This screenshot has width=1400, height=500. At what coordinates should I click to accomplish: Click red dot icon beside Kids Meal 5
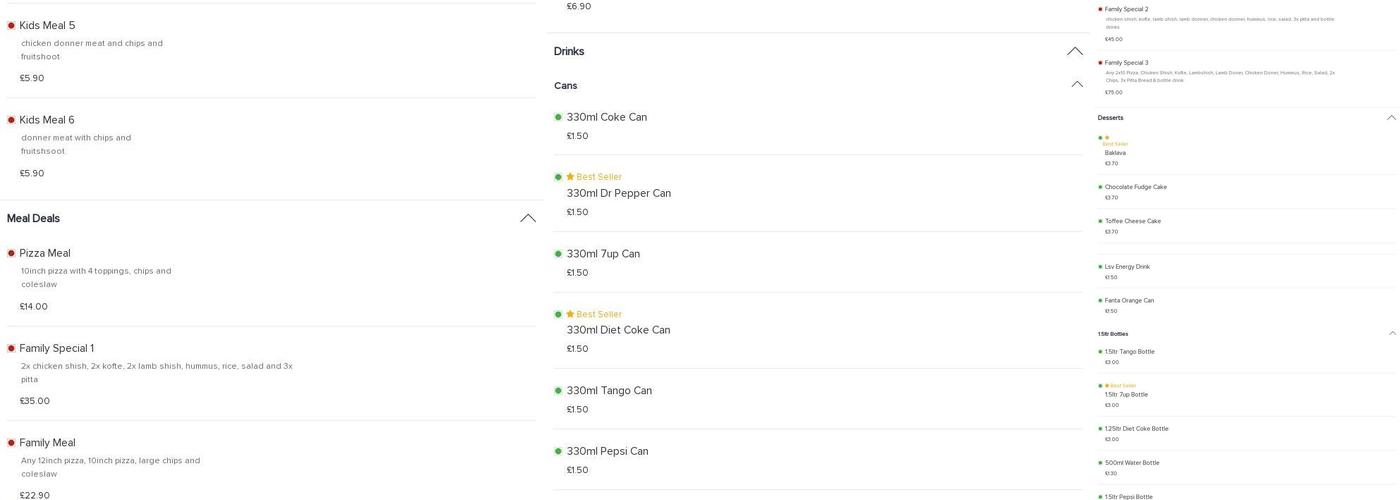click(x=11, y=26)
